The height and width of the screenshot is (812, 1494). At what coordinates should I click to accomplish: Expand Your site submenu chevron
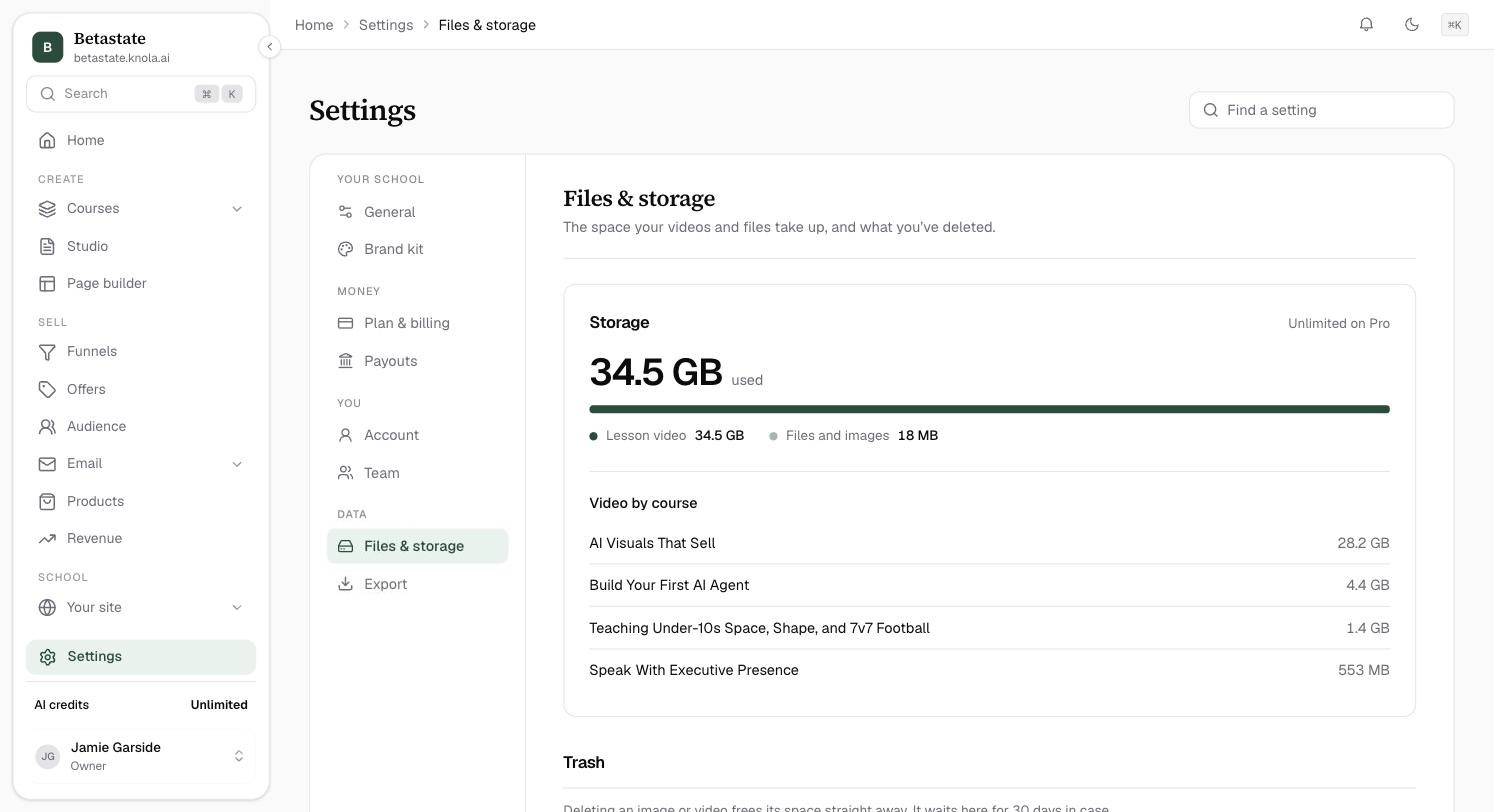click(237, 607)
